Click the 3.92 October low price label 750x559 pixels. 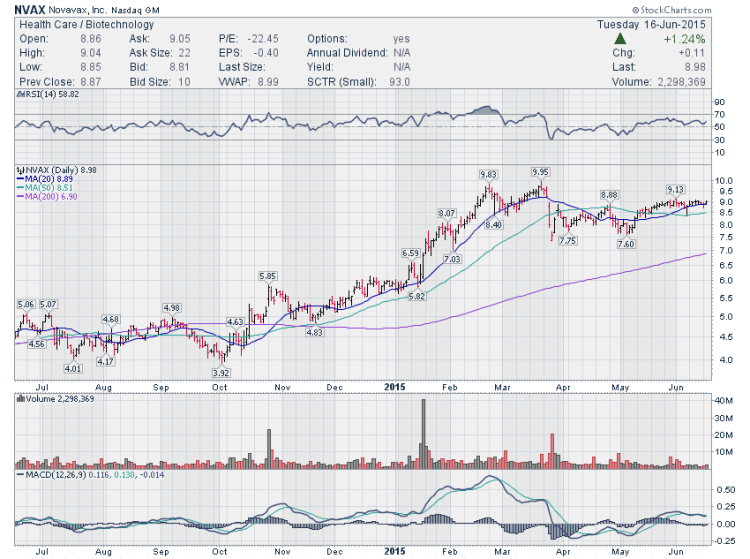pos(221,373)
